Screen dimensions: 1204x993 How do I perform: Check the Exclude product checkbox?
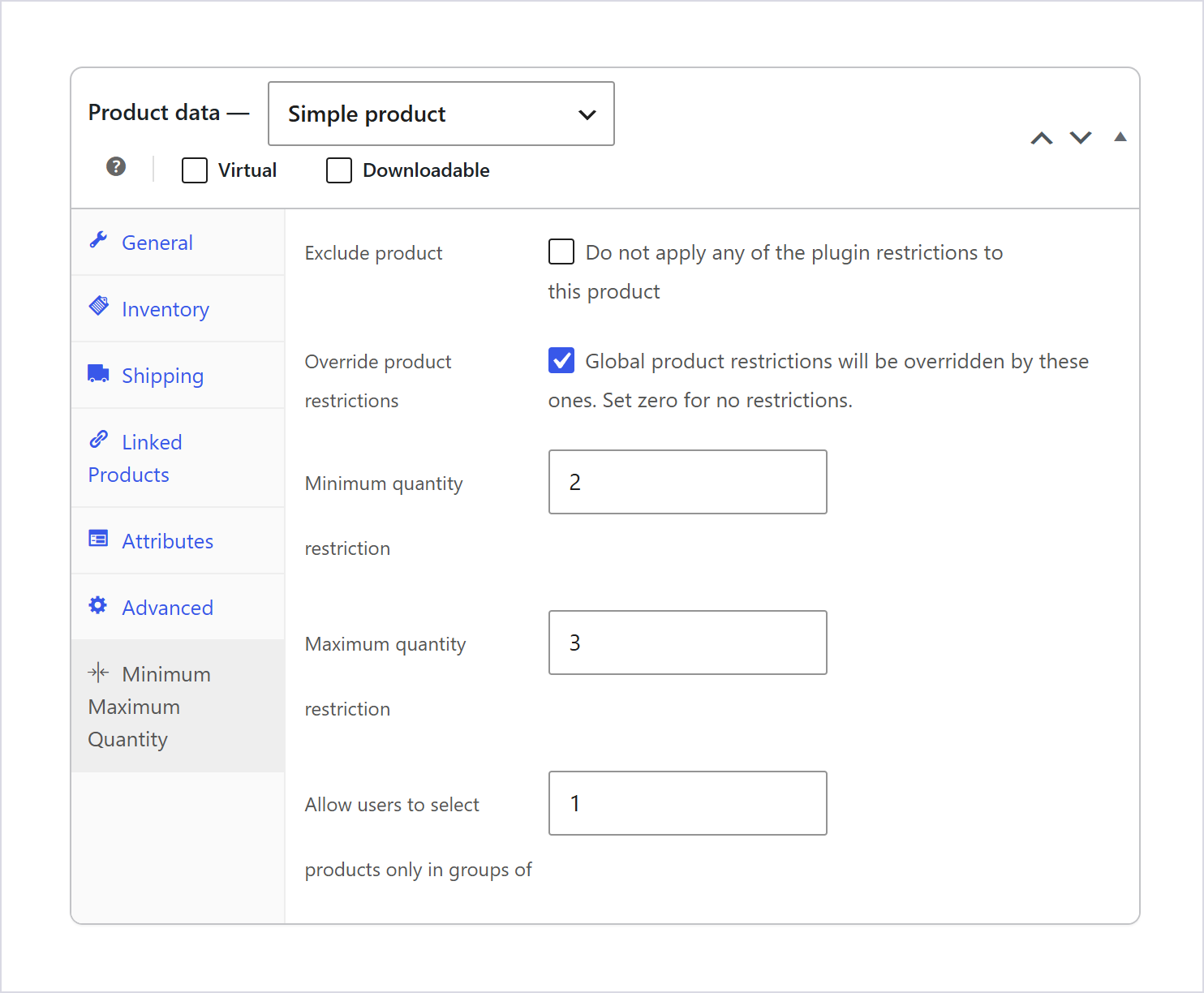(x=561, y=251)
